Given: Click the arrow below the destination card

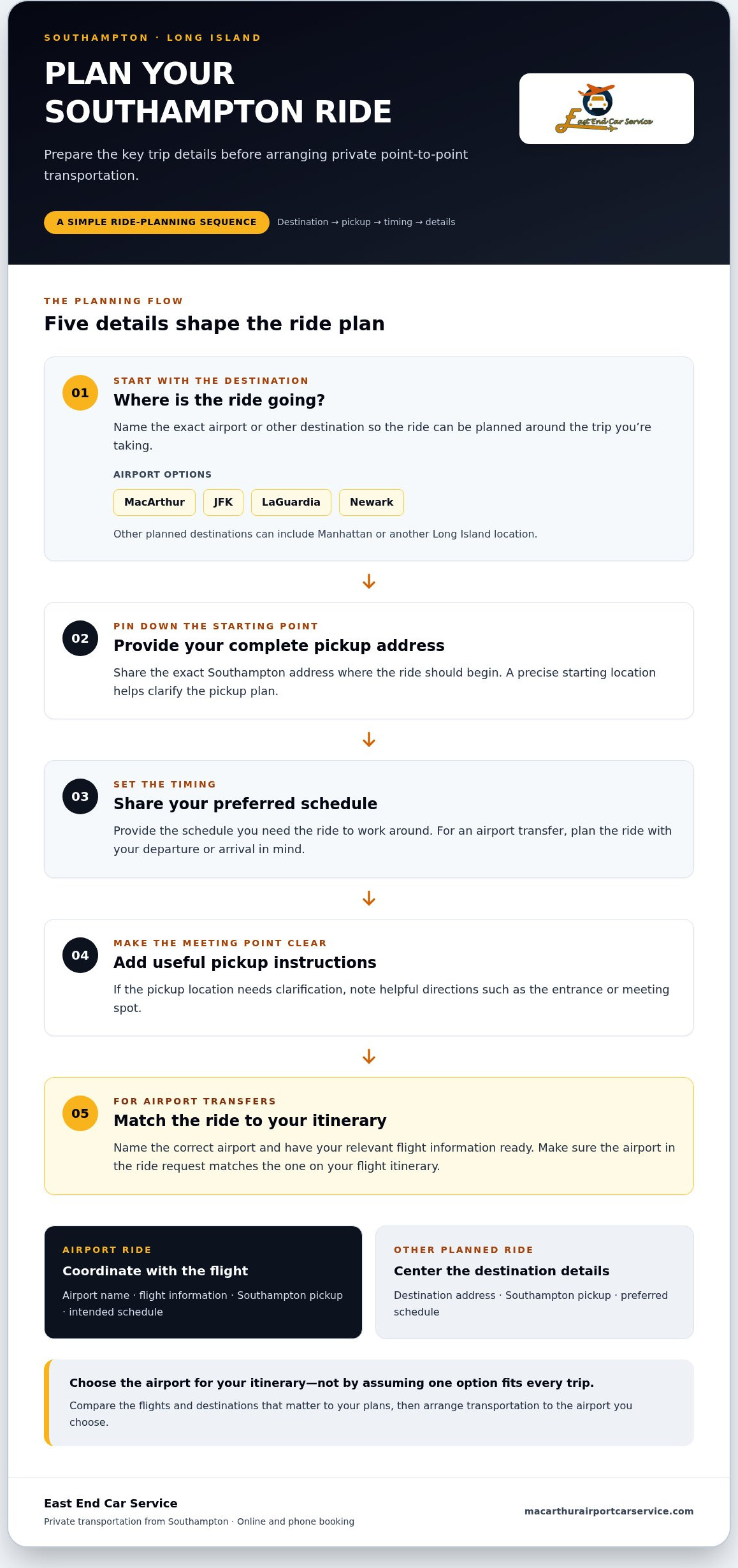Looking at the screenshot, I should [x=369, y=582].
